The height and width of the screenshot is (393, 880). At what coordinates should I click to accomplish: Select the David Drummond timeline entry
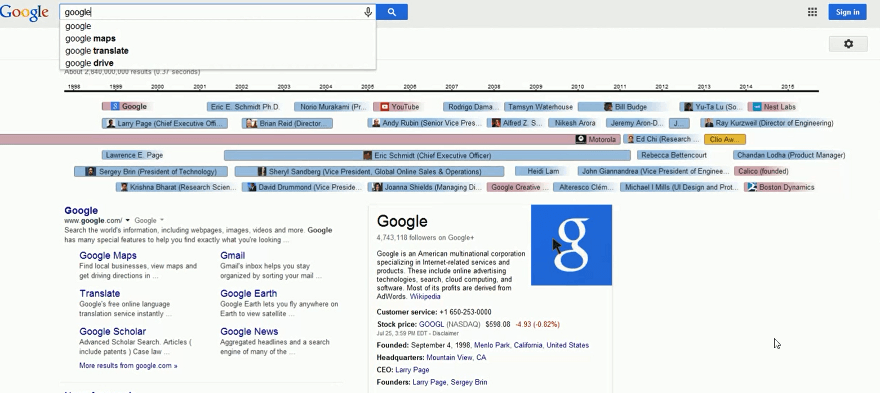303,188
